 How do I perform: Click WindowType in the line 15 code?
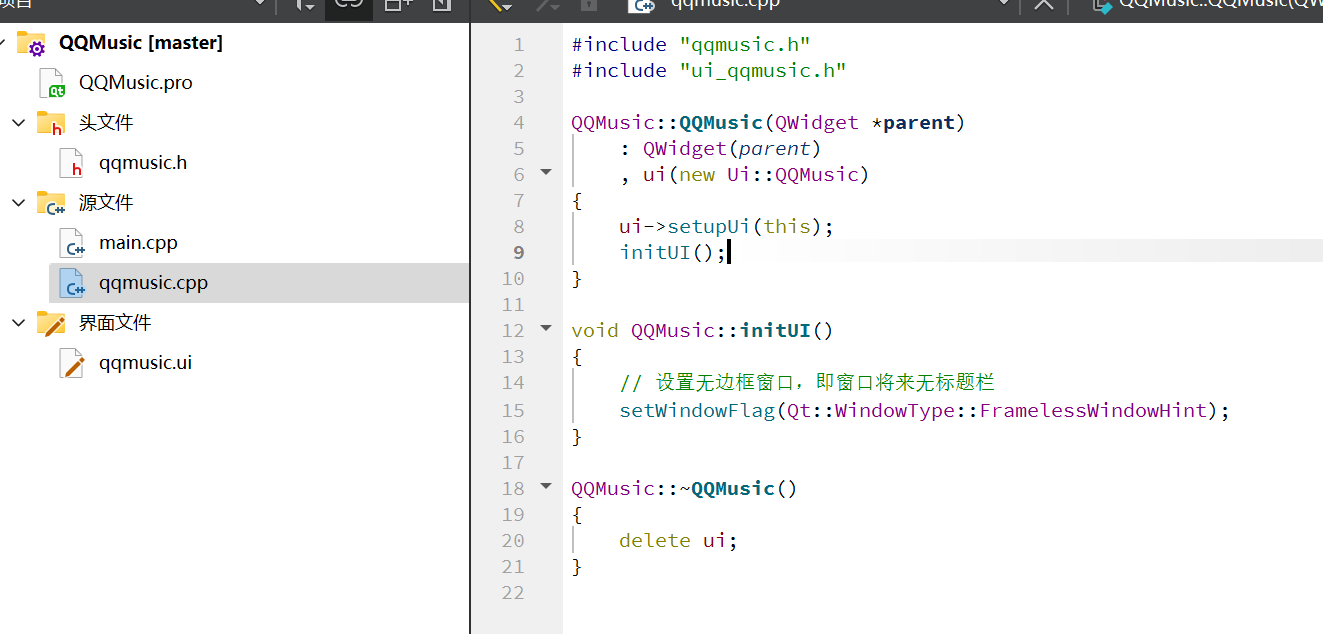click(x=895, y=411)
